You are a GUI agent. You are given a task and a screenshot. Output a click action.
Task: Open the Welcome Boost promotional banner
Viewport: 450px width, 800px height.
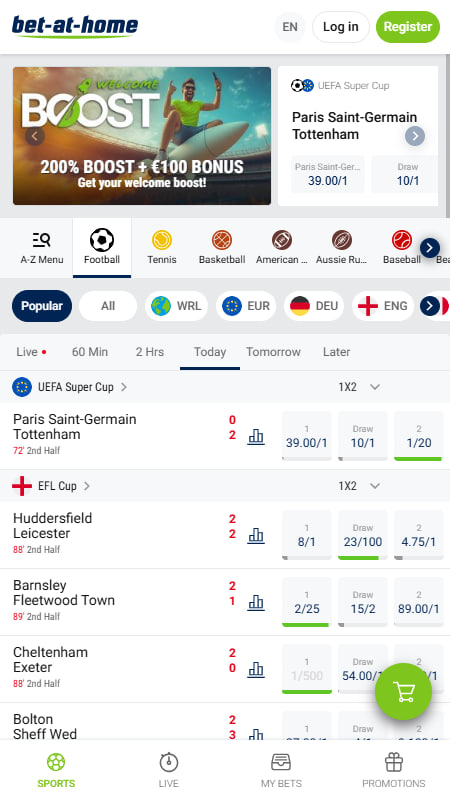[142, 136]
